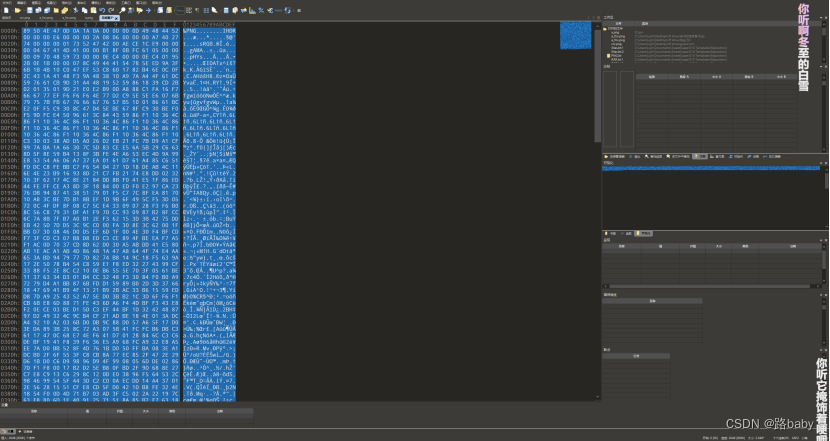Click the active tab below the output panel
Screen dimensions: 830x441
point(644,233)
